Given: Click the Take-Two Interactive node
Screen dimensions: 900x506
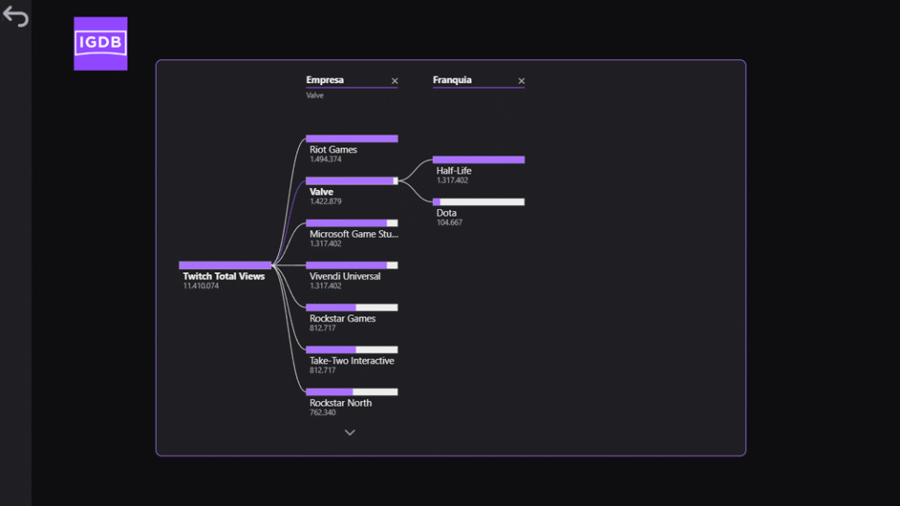Looking at the screenshot, I should tap(351, 361).
